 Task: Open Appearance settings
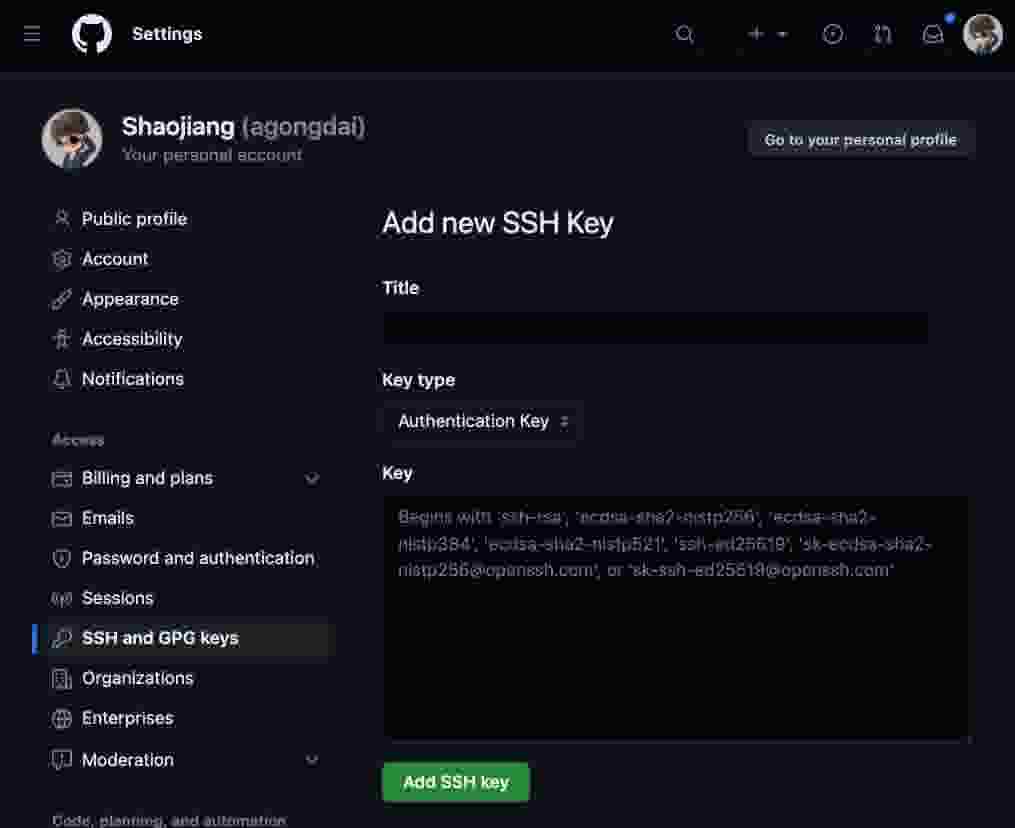(130, 299)
